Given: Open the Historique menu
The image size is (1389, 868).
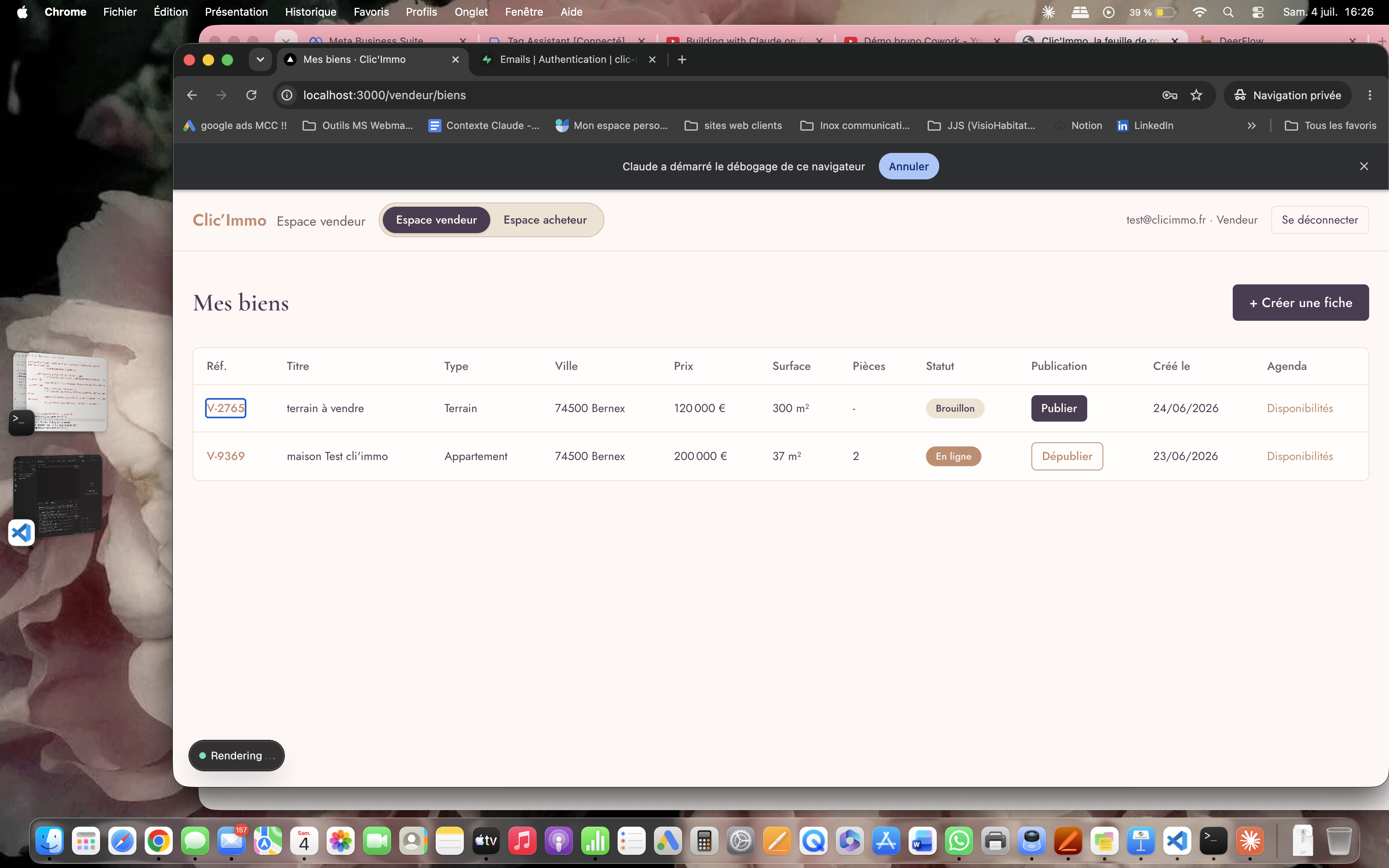Looking at the screenshot, I should 310,12.
